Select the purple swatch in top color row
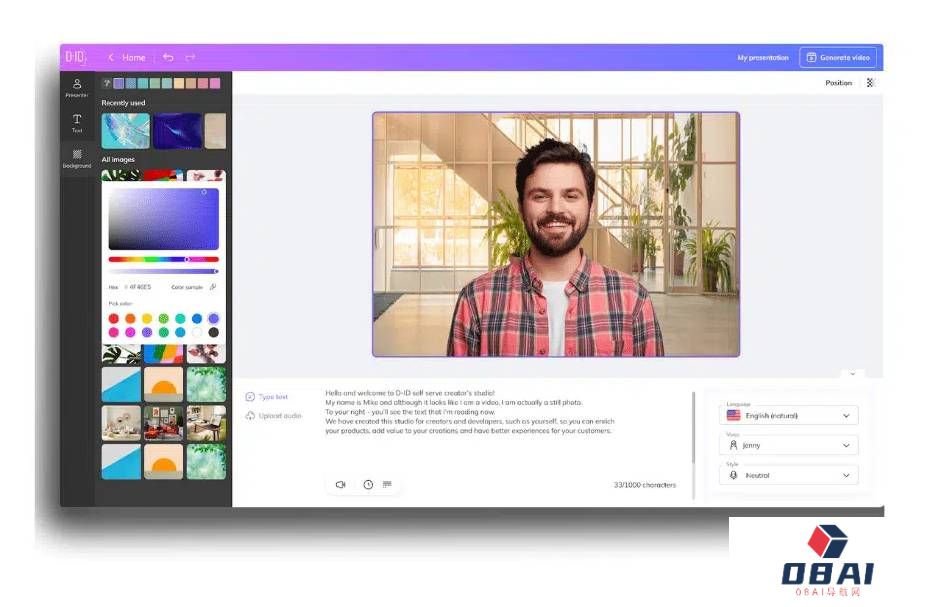 [x=119, y=83]
